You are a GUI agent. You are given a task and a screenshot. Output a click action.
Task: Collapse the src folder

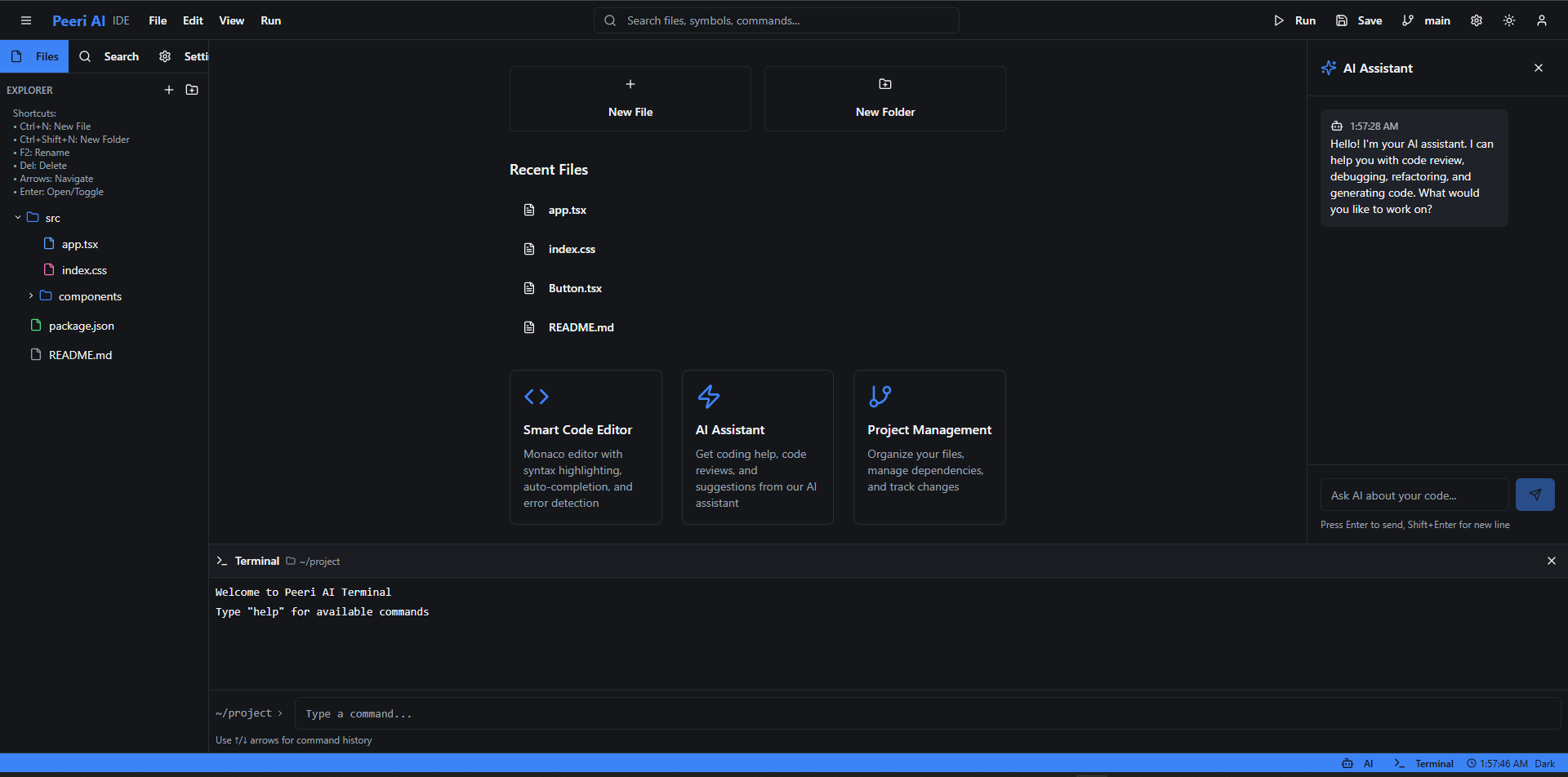18,218
